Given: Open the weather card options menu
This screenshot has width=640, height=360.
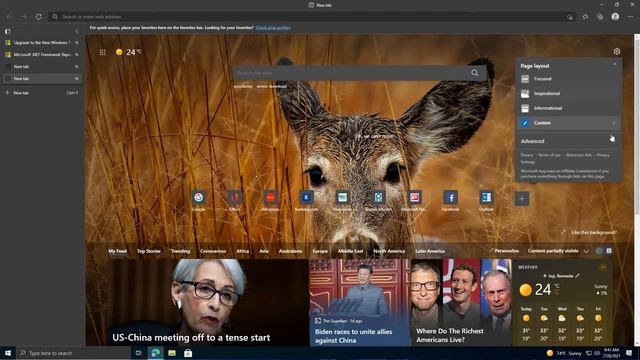Looking at the screenshot, I should pos(603,267).
